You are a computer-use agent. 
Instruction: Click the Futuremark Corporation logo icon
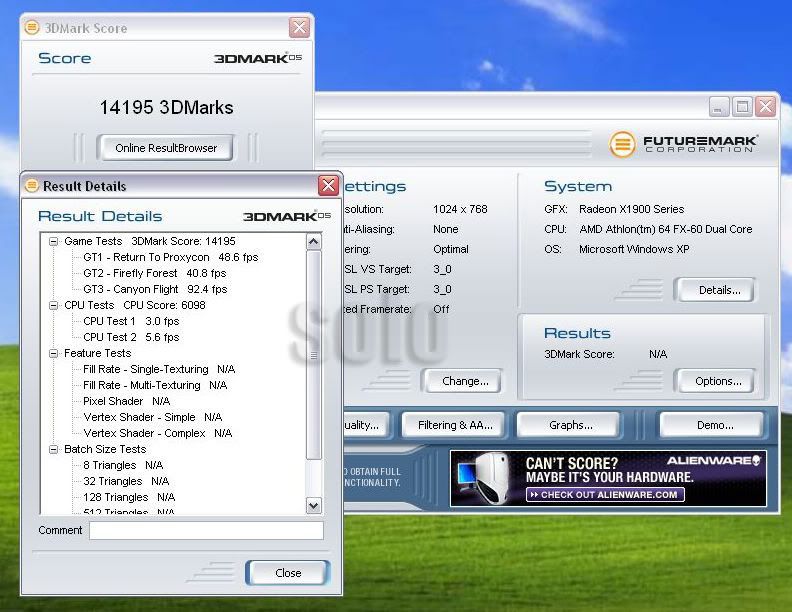coord(622,144)
